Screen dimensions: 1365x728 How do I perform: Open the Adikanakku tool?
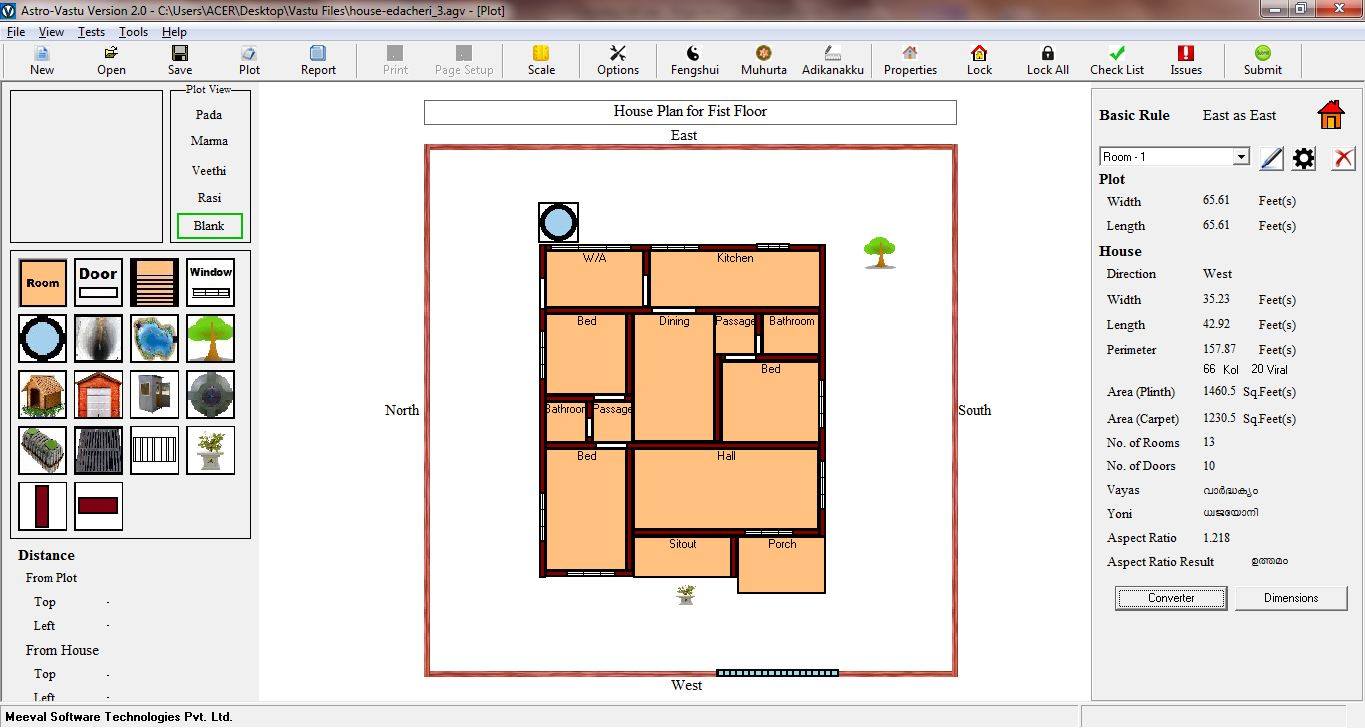coord(833,59)
